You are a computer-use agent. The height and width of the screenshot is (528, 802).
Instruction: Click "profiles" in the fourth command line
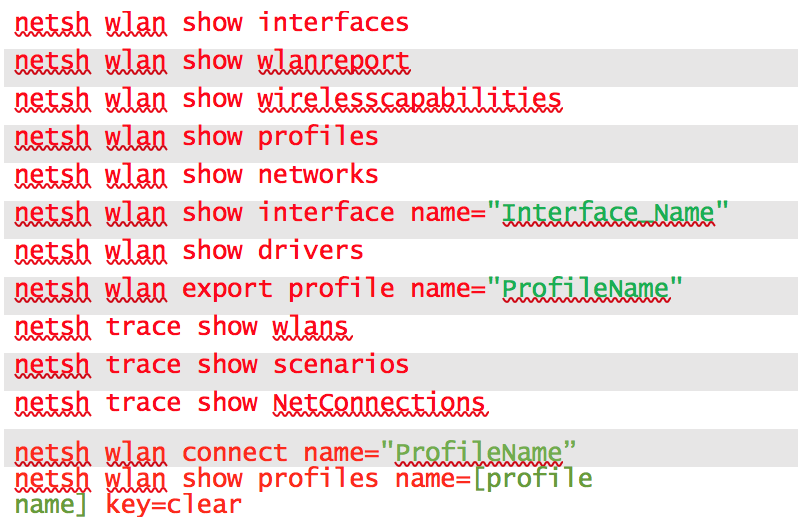pyautogui.click(x=318, y=137)
